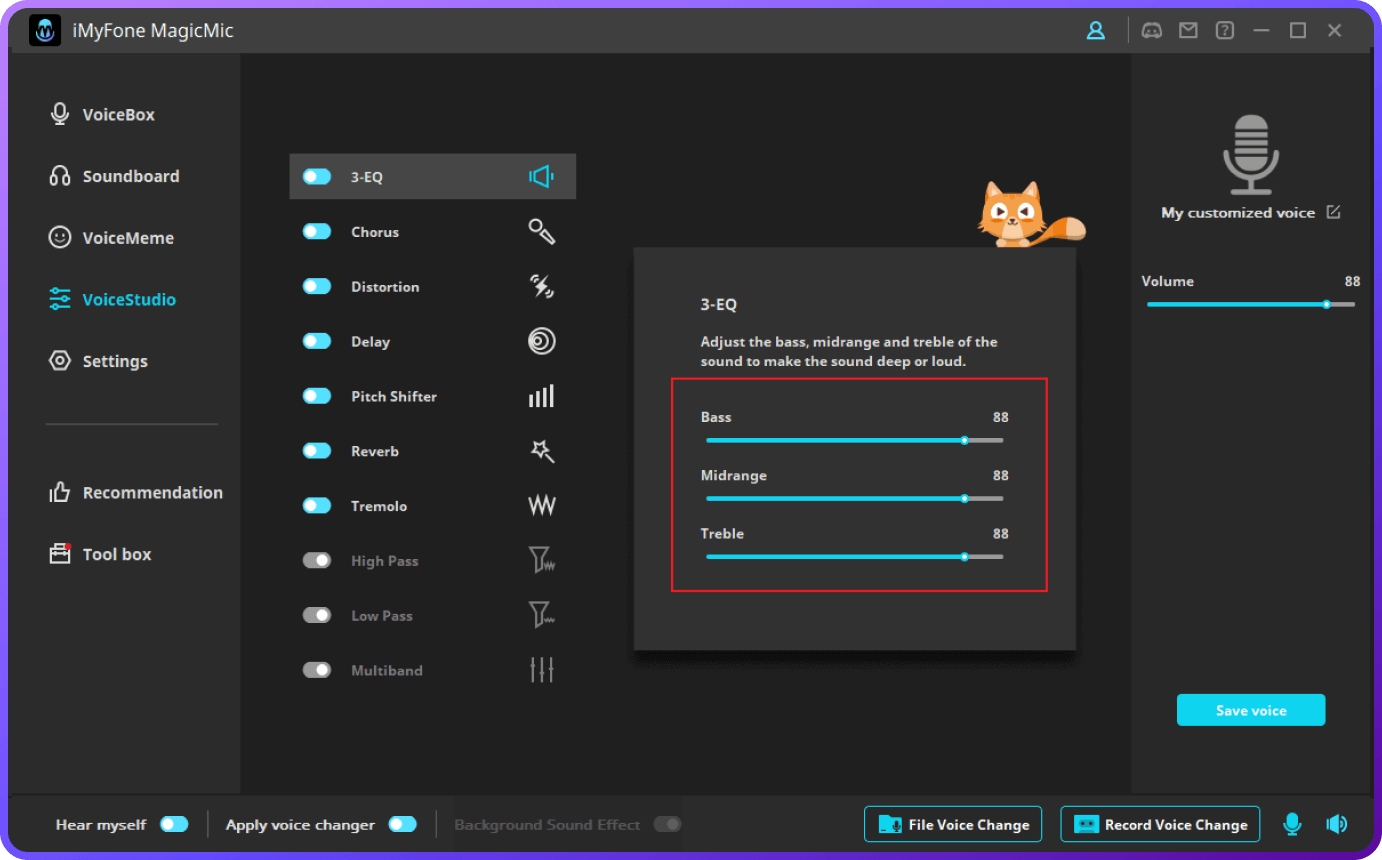Click the VoiceBox microphone icon
This screenshot has height=860, width=1382.
point(60,114)
